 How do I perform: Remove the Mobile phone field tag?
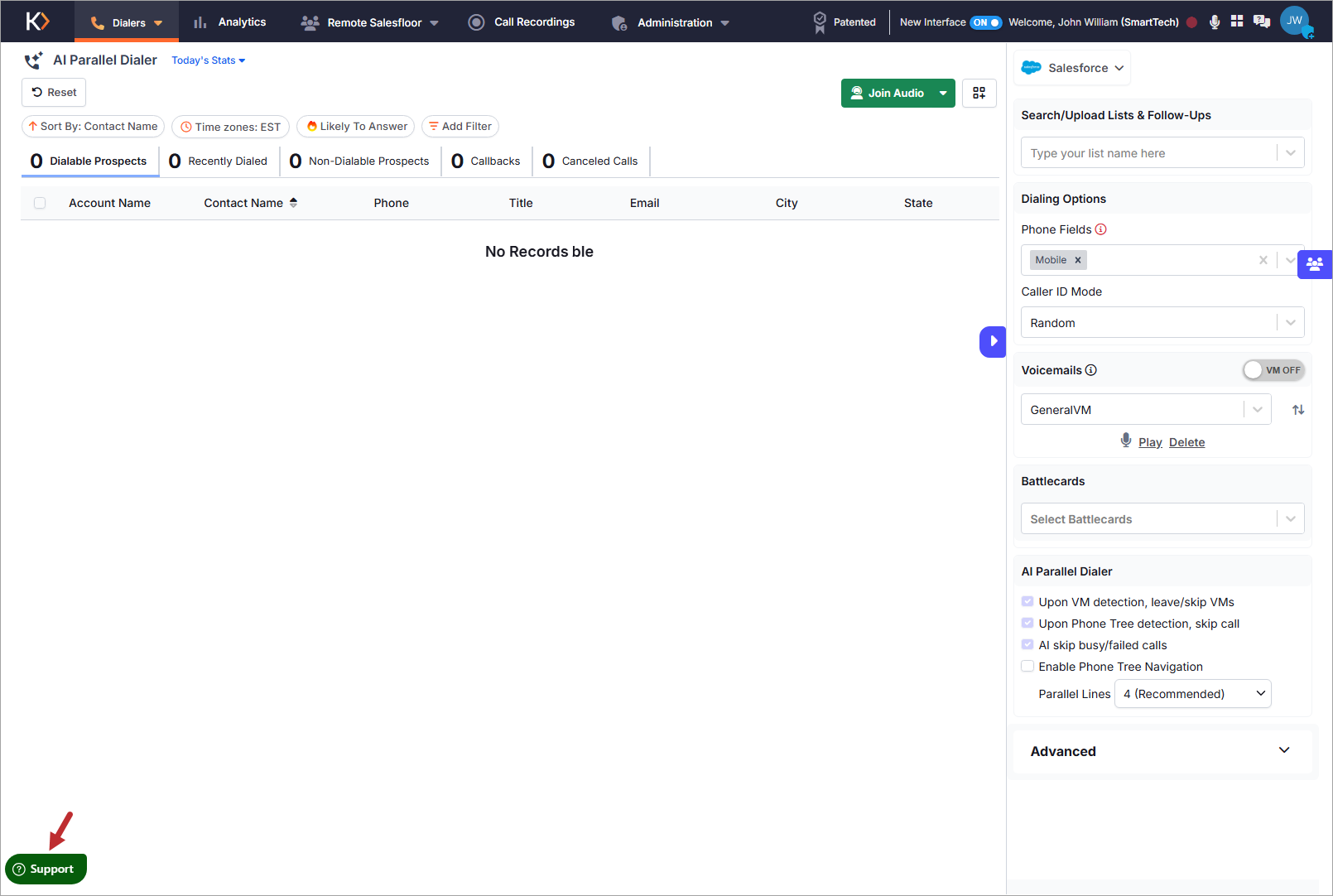[1078, 260]
